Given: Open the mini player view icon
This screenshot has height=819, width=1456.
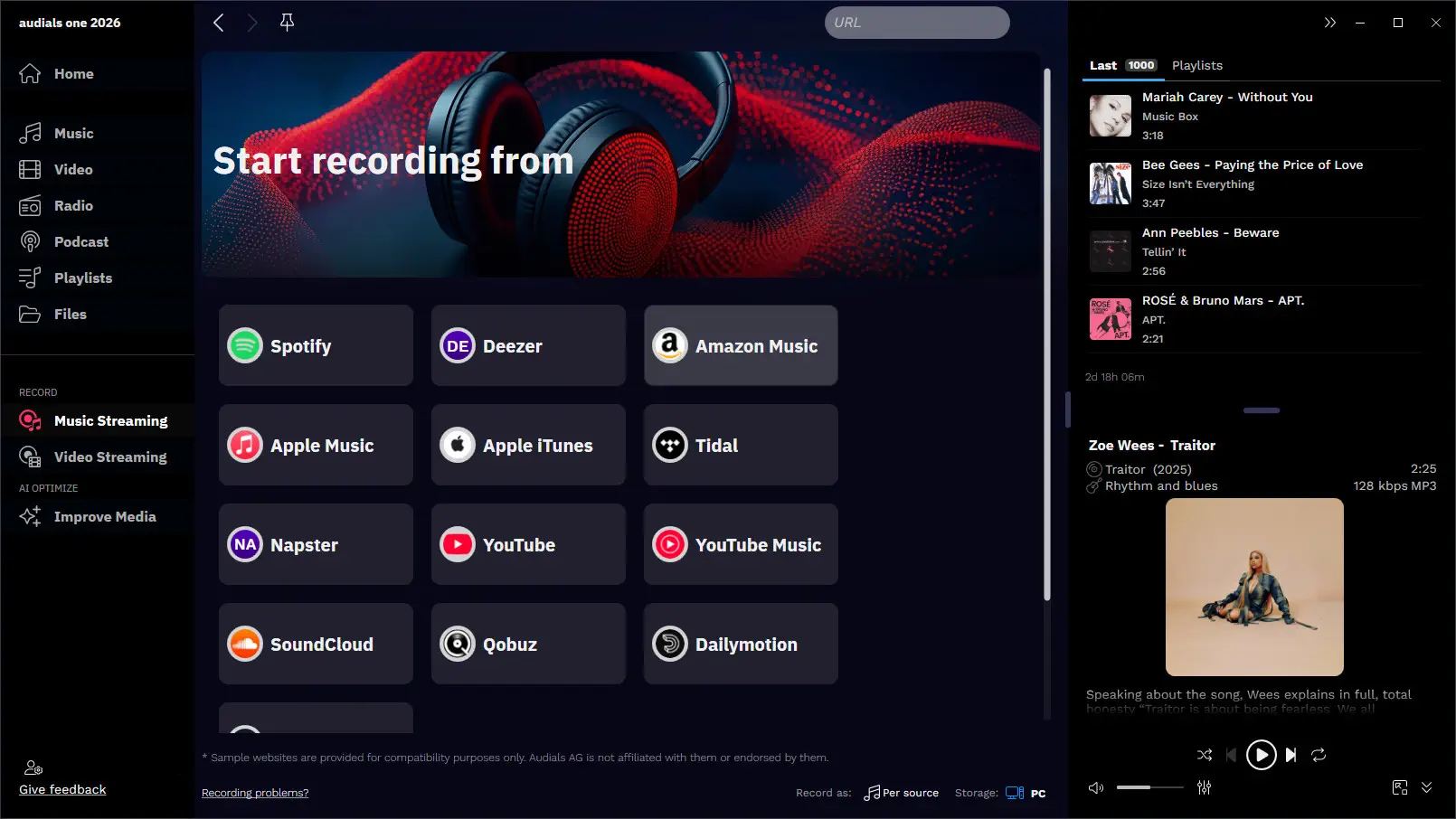Looking at the screenshot, I should [1400, 788].
